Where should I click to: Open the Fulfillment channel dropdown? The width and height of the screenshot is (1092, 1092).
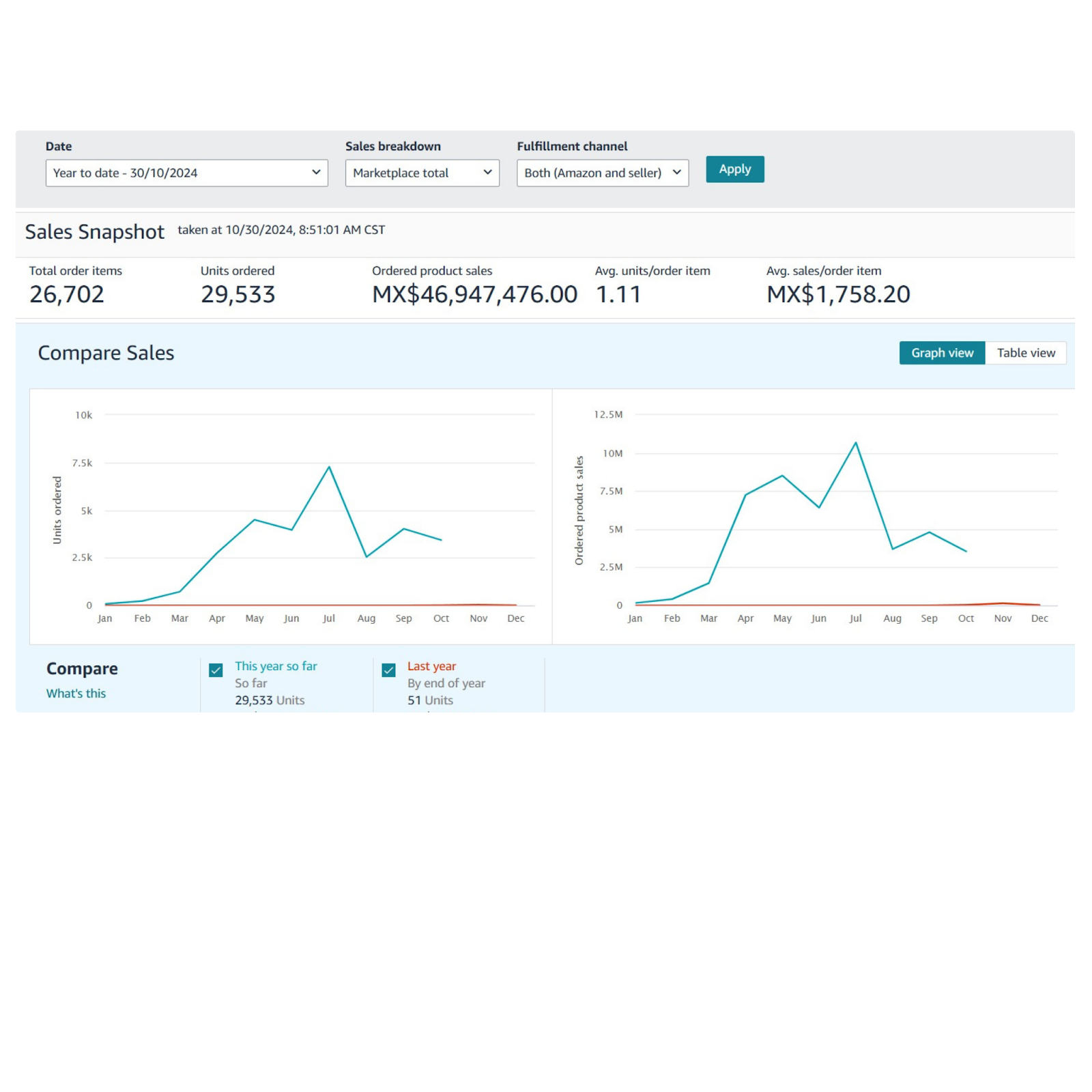(x=601, y=173)
